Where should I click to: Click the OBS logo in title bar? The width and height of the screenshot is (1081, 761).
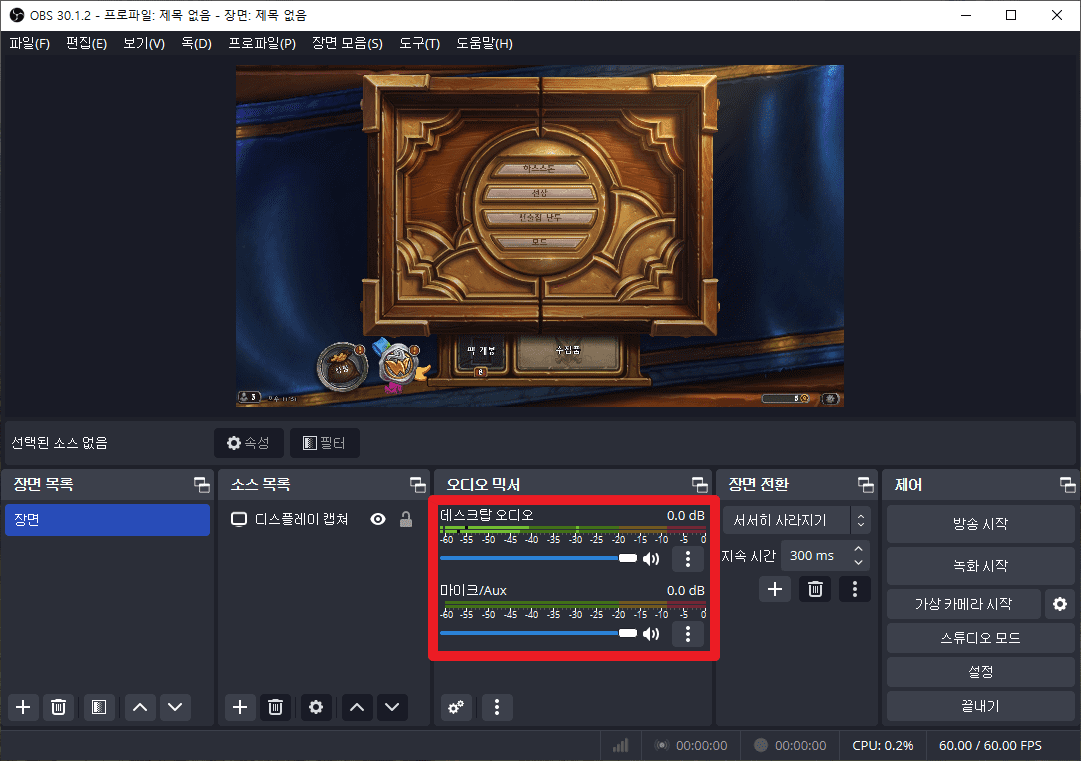point(17,15)
